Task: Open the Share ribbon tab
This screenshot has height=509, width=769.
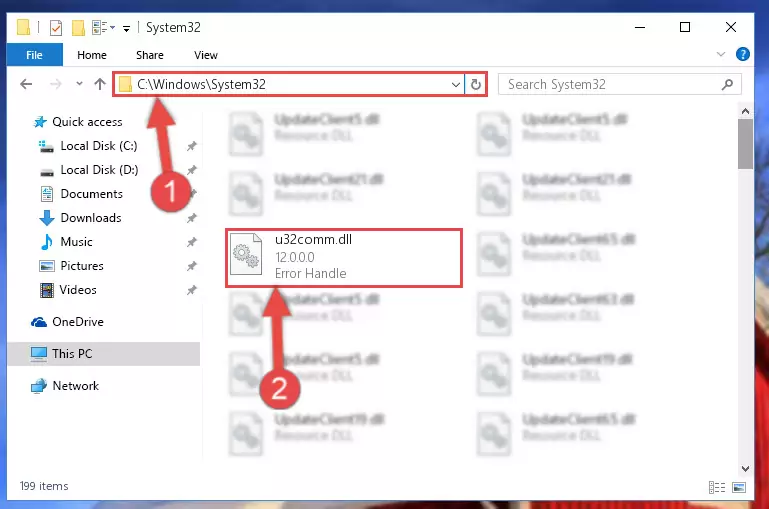Action: pos(150,55)
